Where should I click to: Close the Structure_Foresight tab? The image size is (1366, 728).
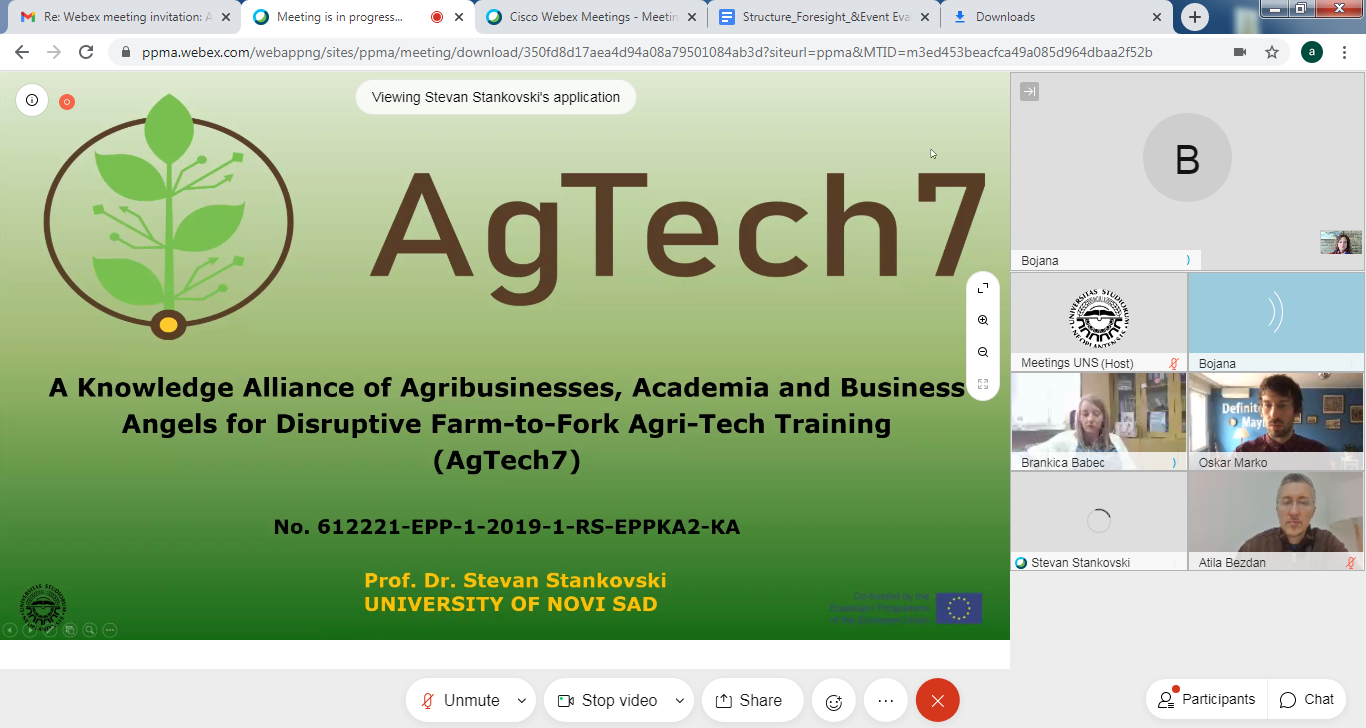[x=923, y=17]
